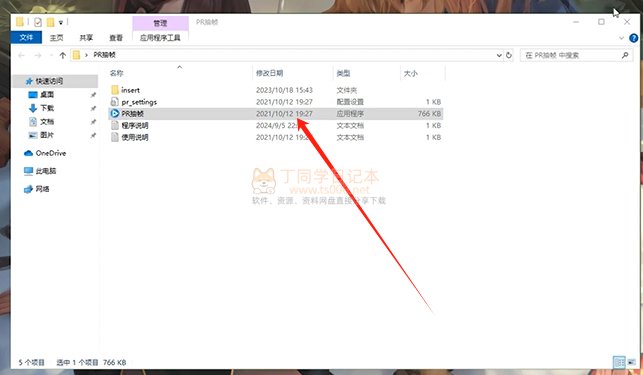Open the quick access toolbar customize dropdown
Image resolution: width=643 pixels, height=375 pixels.
click(x=61, y=22)
